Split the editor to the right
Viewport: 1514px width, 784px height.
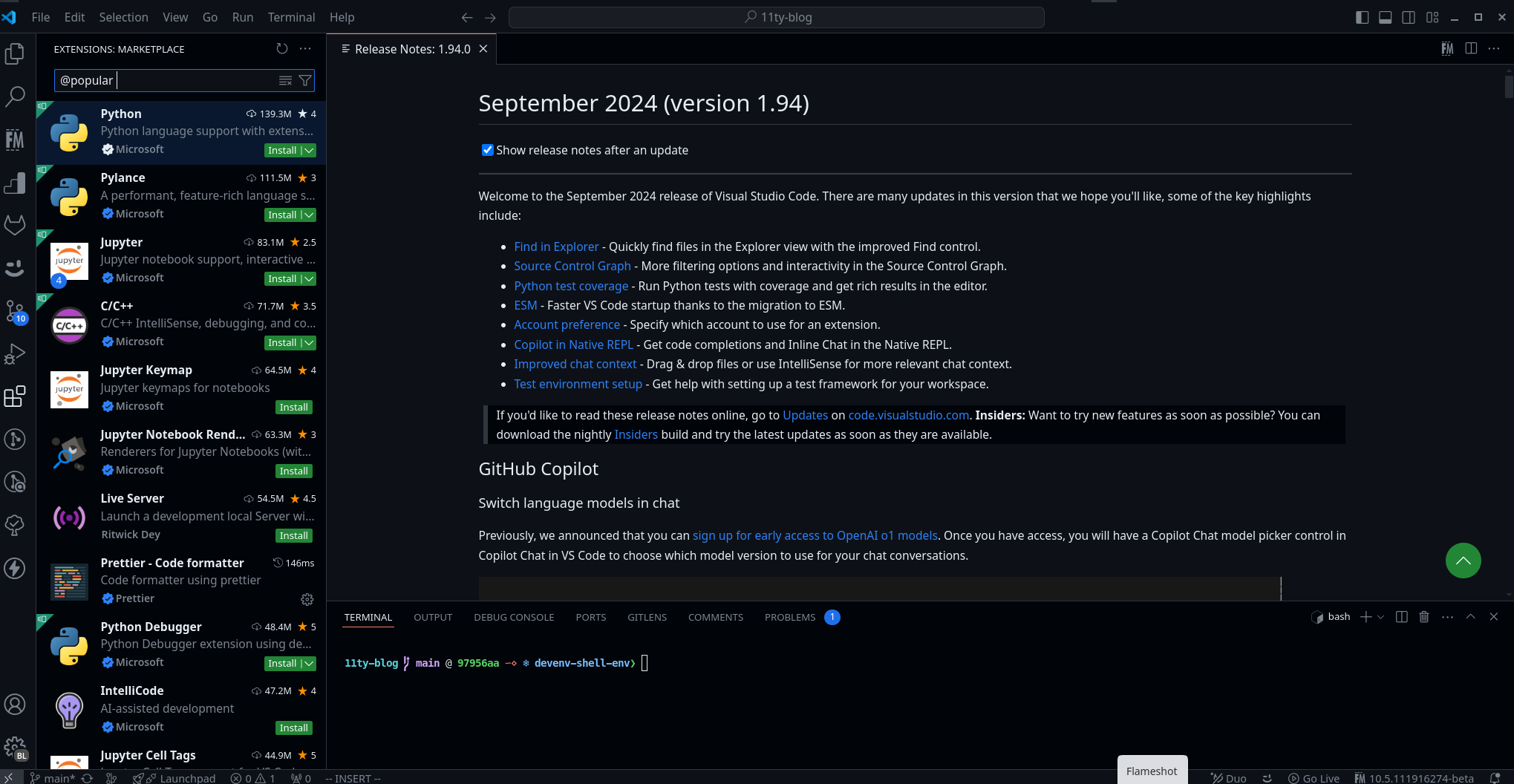tap(1471, 49)
